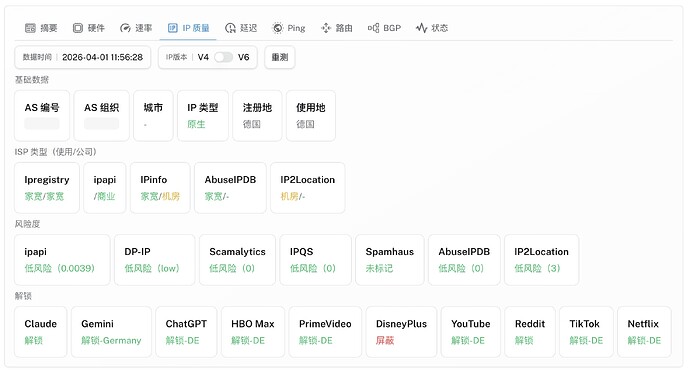
Task: Click the Scamalytics risk card
Action: (x=237, y=260)
